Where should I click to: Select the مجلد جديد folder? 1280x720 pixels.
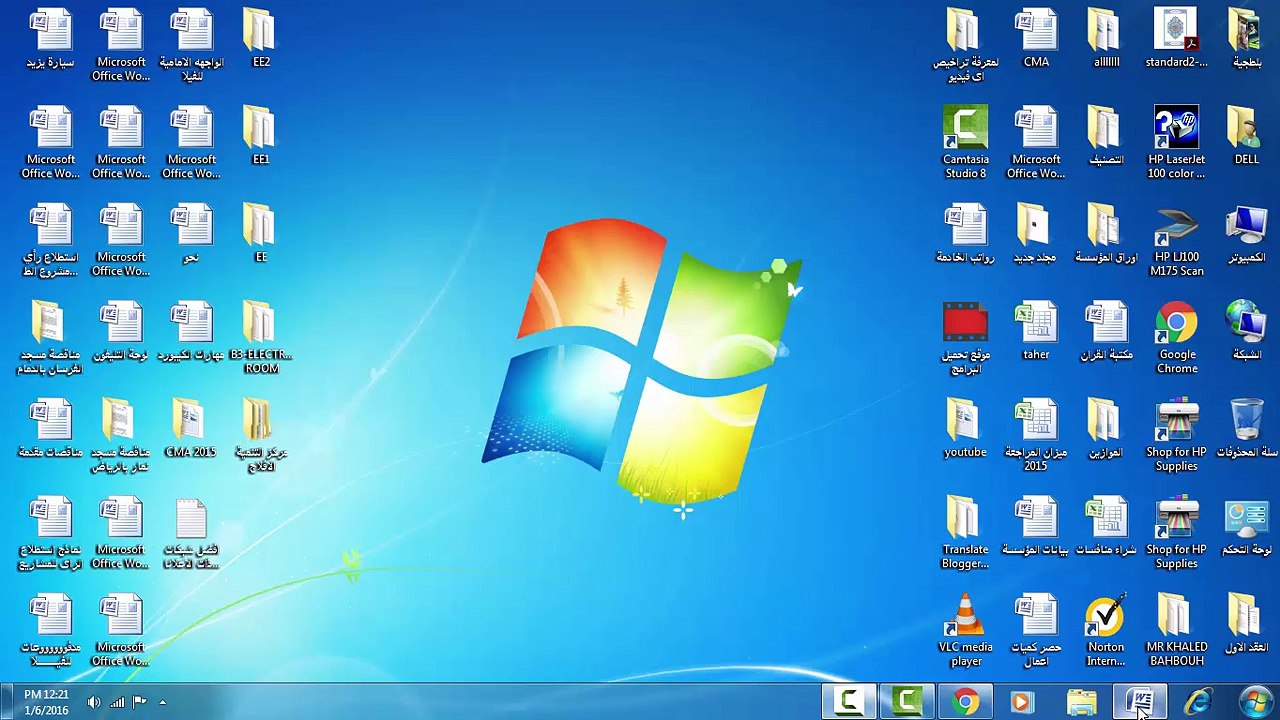pos(1036,234)
